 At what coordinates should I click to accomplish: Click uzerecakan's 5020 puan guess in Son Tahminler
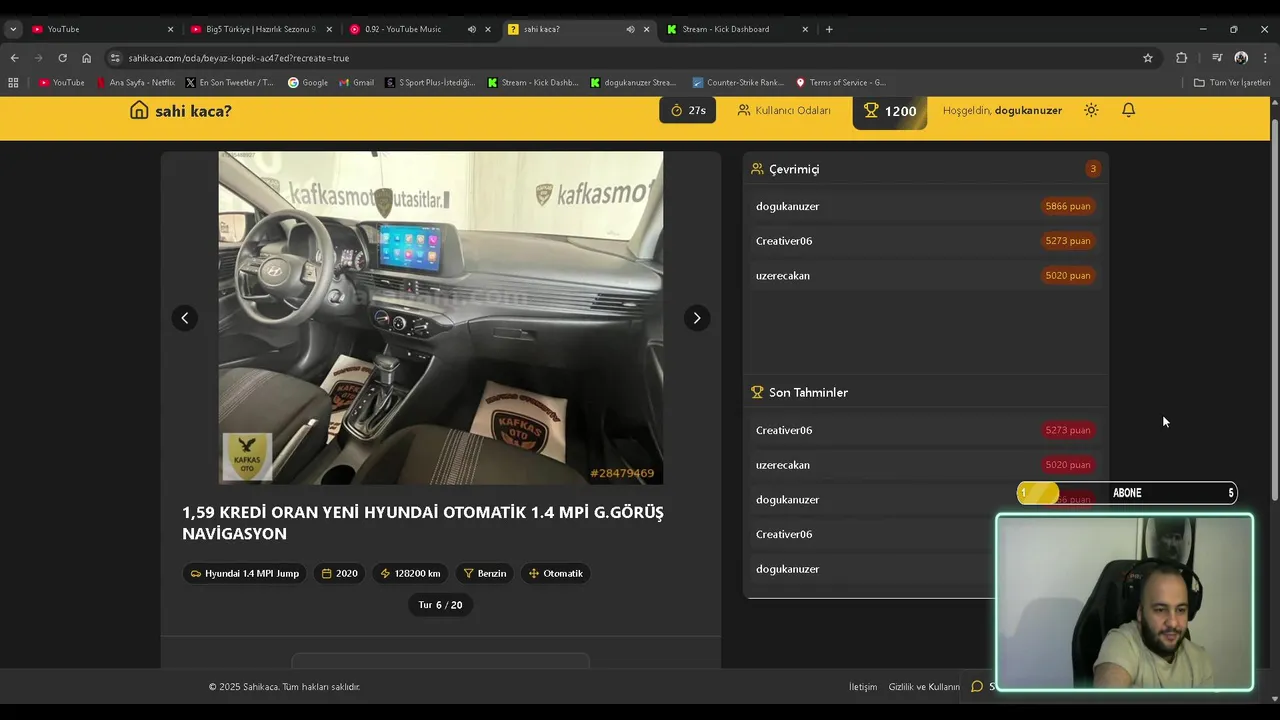1067,465
